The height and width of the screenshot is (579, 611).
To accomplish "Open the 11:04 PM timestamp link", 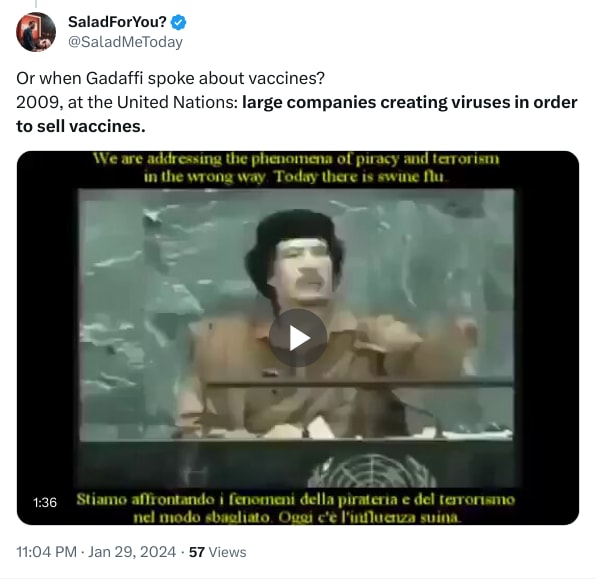I will [x=46, y=552].
